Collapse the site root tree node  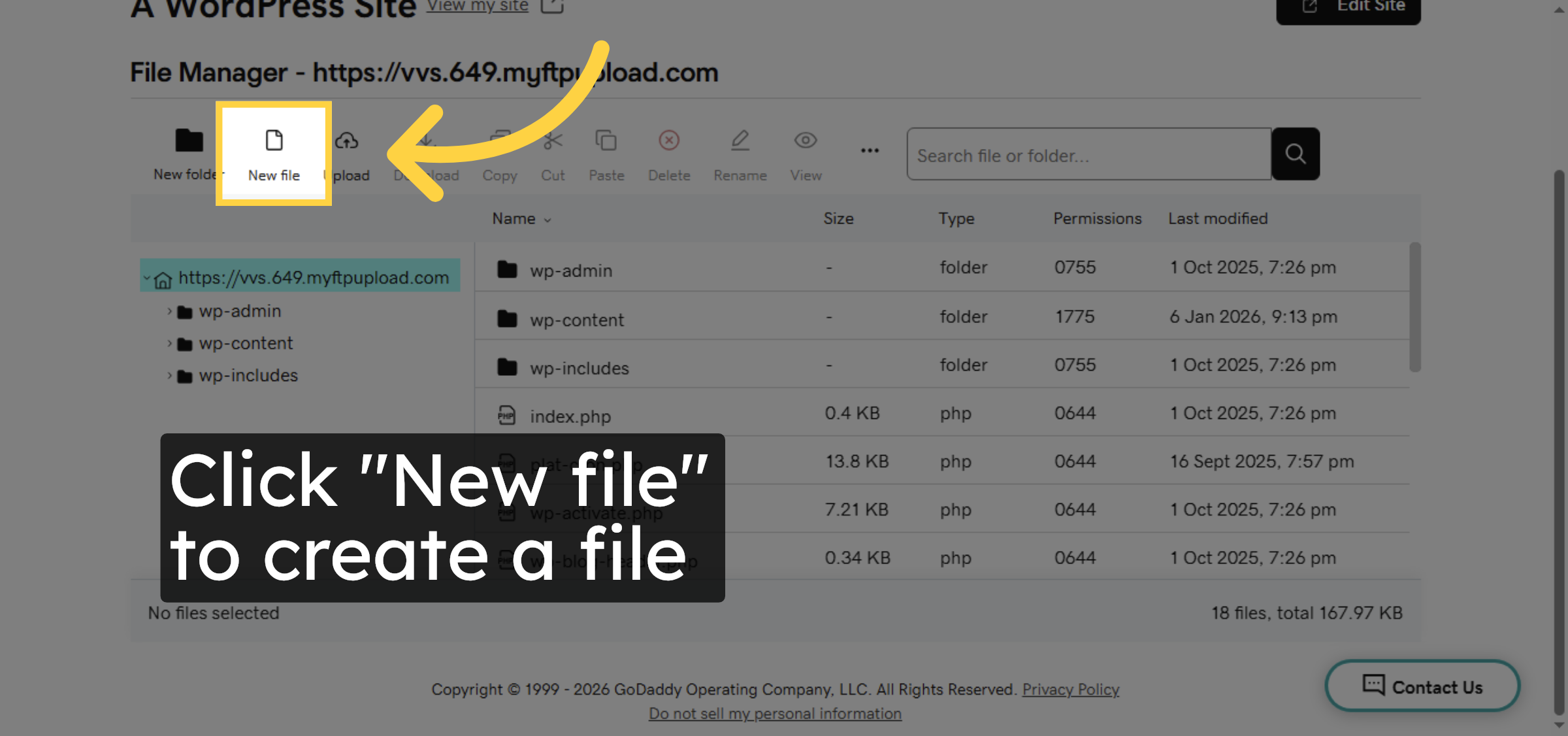pyautogui.click(x=146, y=277)
